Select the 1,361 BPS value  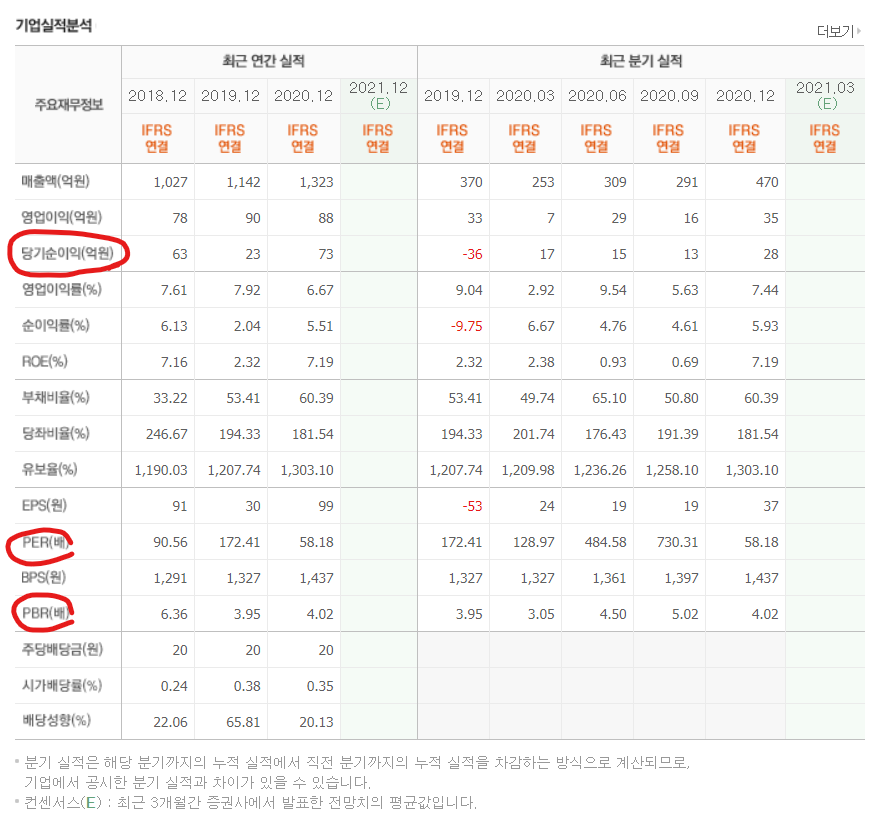click(x=610, y=578)
